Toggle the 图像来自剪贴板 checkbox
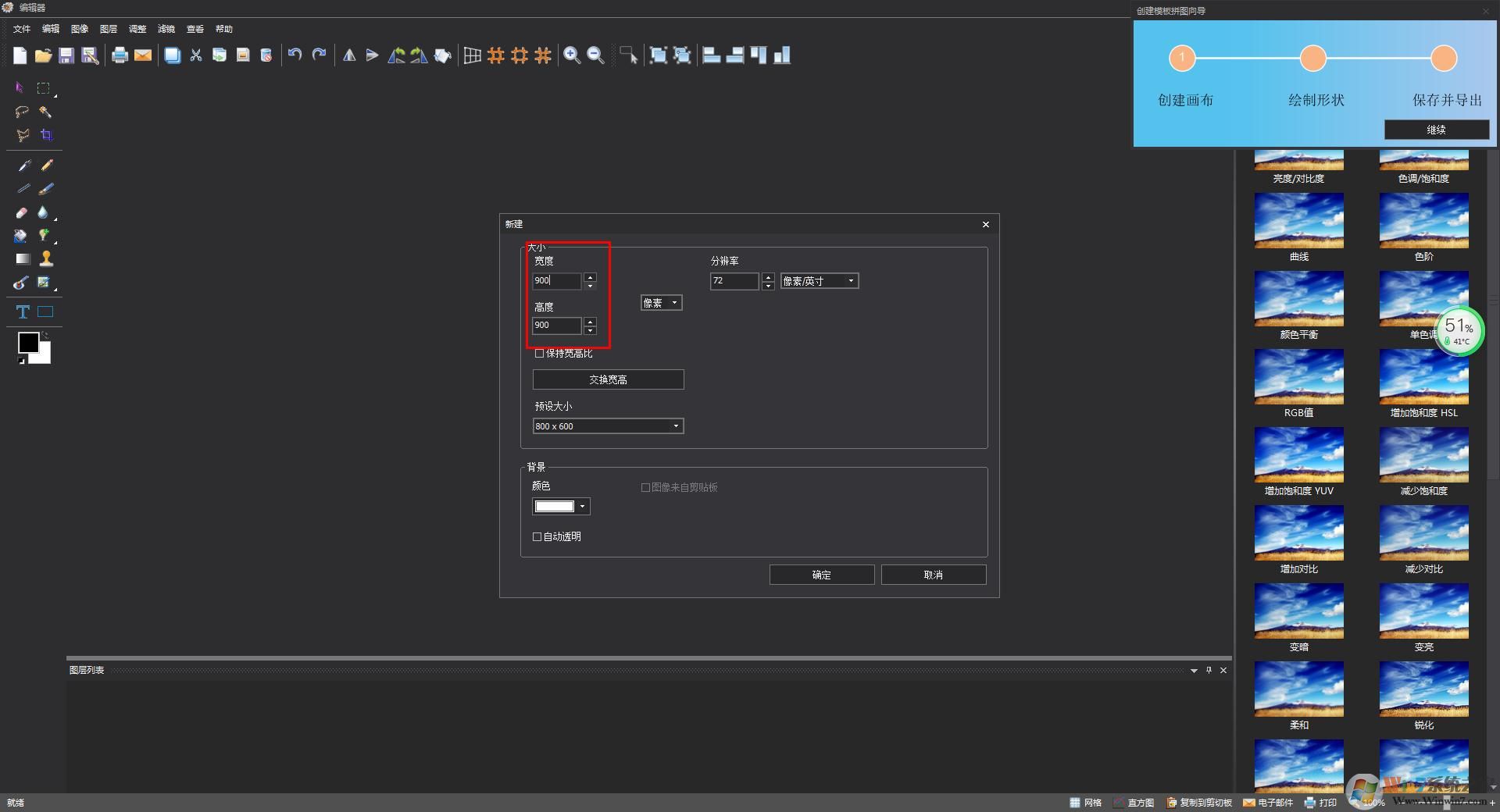The width and height of the screenshot is (1500, 812). [646, 488]
